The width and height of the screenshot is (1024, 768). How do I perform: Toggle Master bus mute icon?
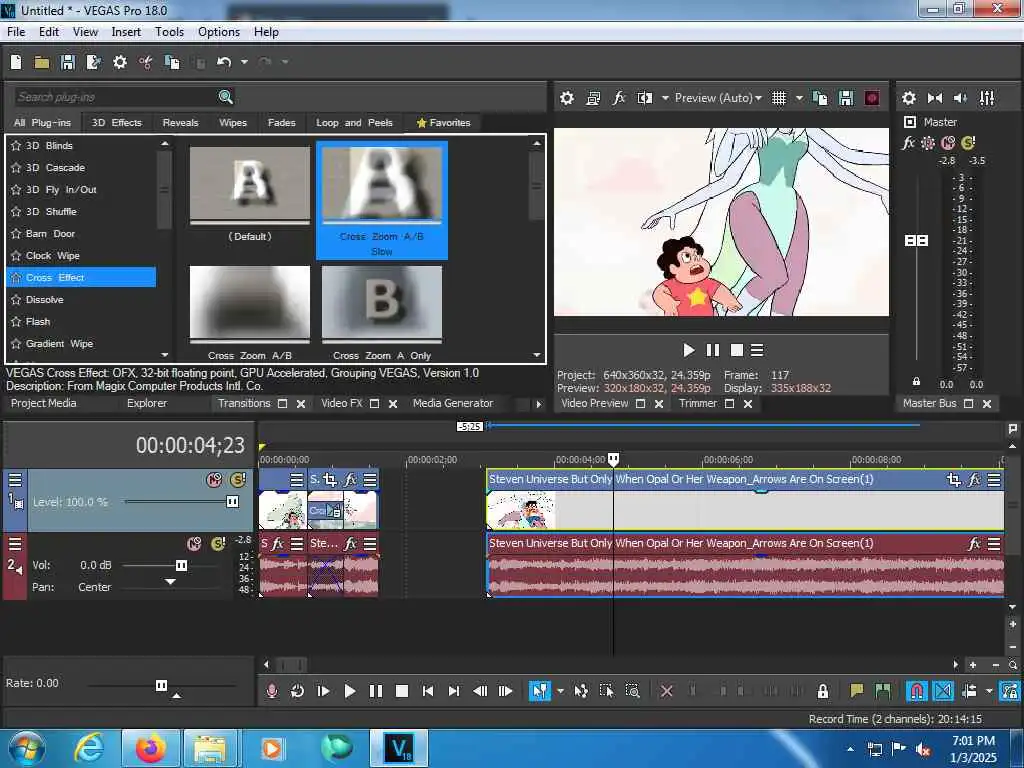tap(948, 142)
